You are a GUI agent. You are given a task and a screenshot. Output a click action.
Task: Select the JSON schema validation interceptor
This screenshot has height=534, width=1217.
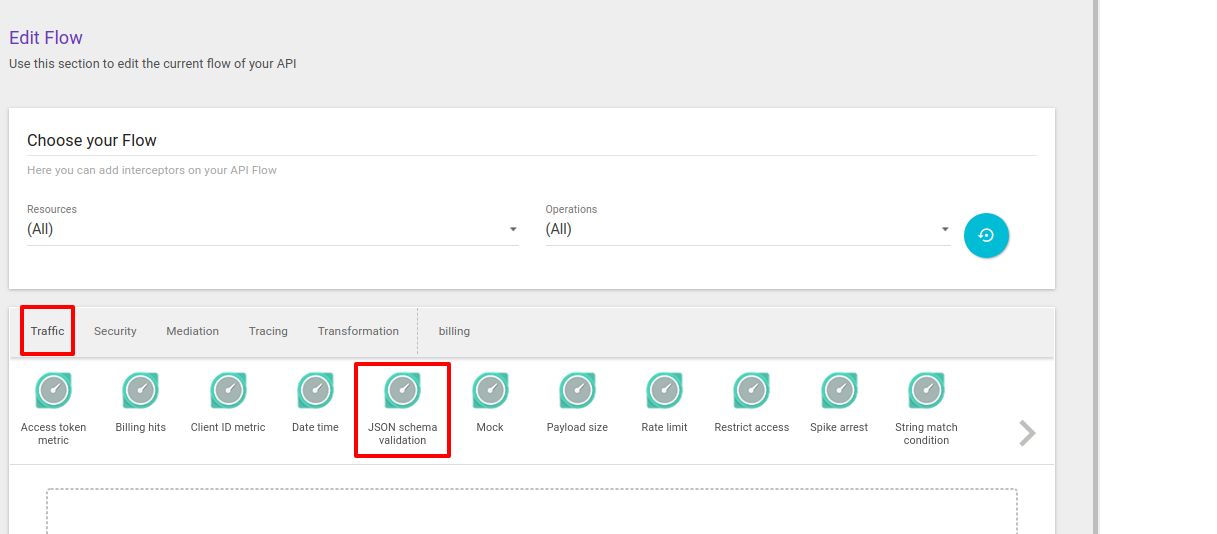pyautogui.click(x=402, y=391)
